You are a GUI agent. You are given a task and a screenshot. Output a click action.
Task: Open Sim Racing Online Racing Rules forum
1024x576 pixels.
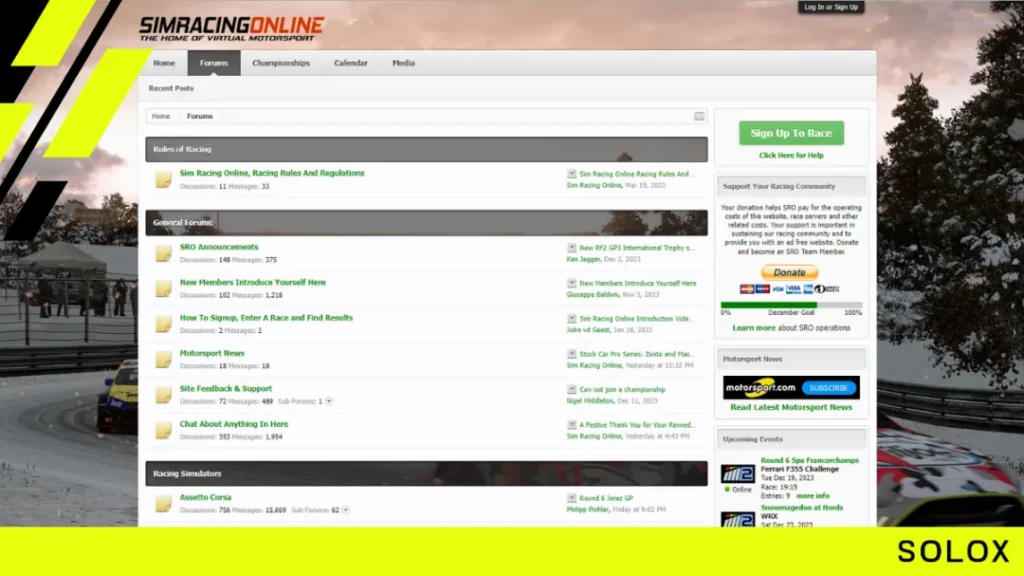tap(272, 173)
